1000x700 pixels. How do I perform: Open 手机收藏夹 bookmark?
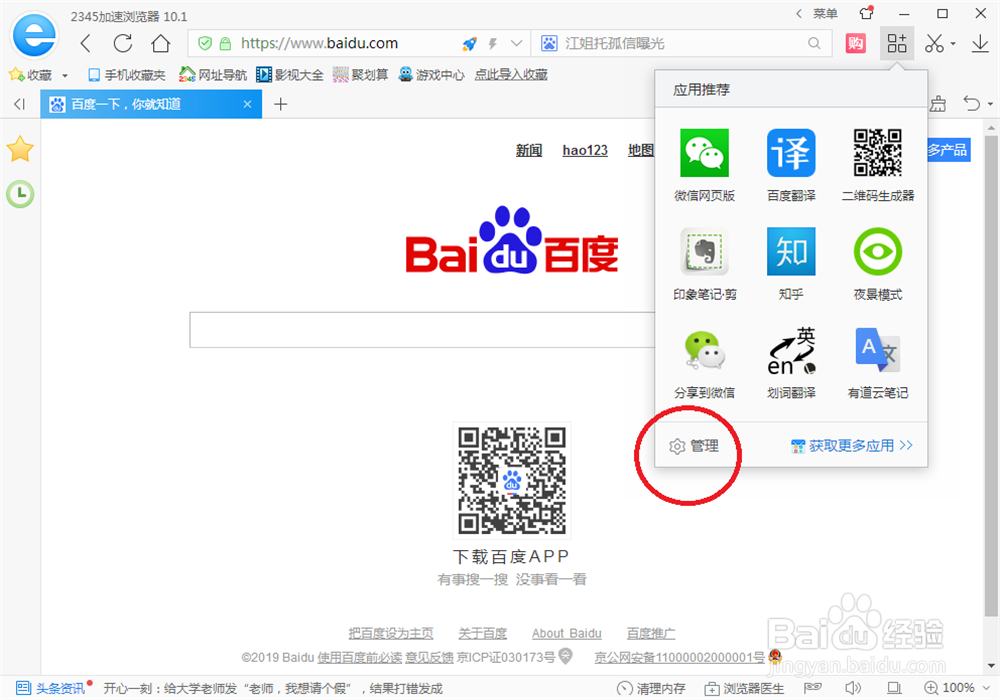tap(126, 75)
